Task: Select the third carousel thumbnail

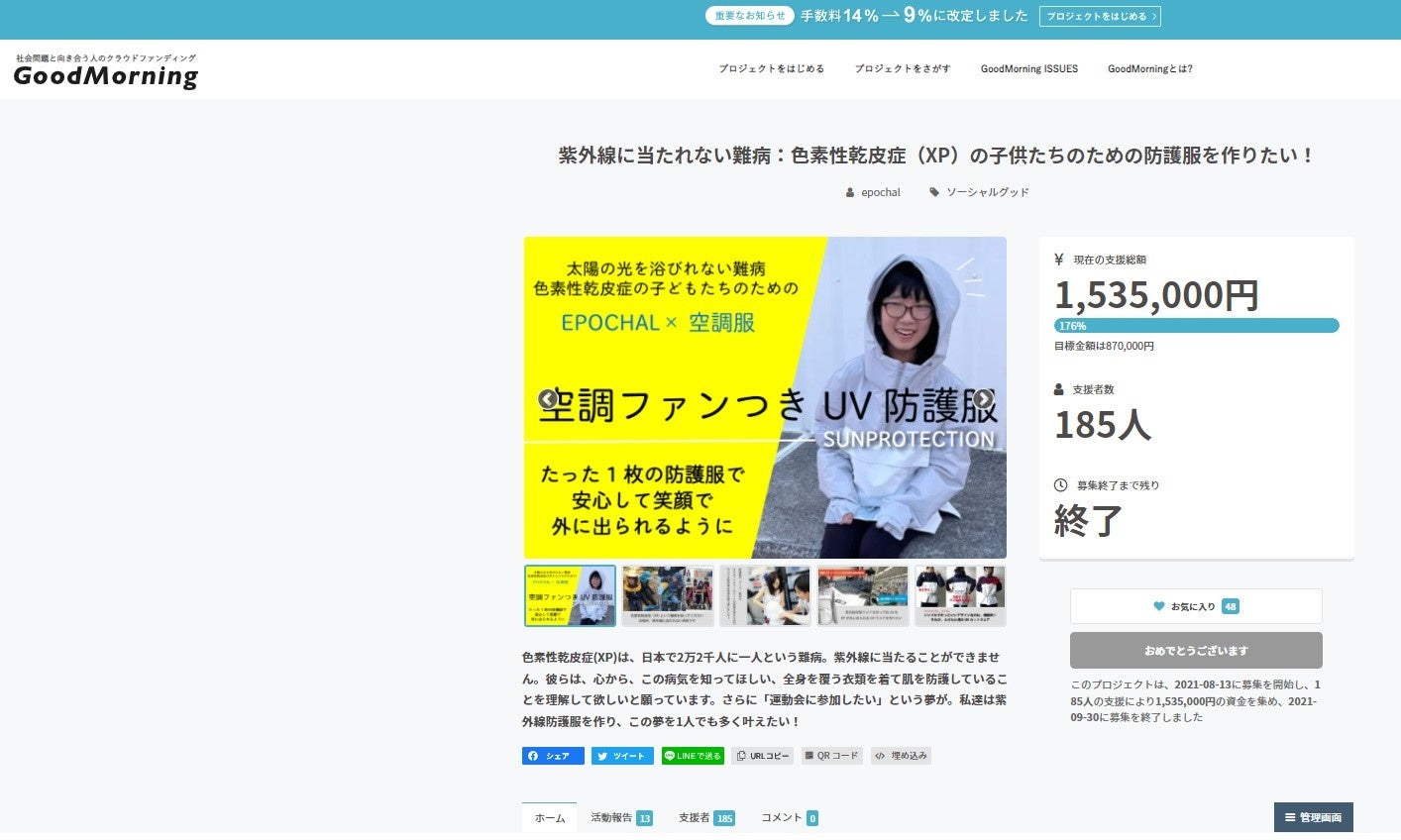Action: [765, 596]
